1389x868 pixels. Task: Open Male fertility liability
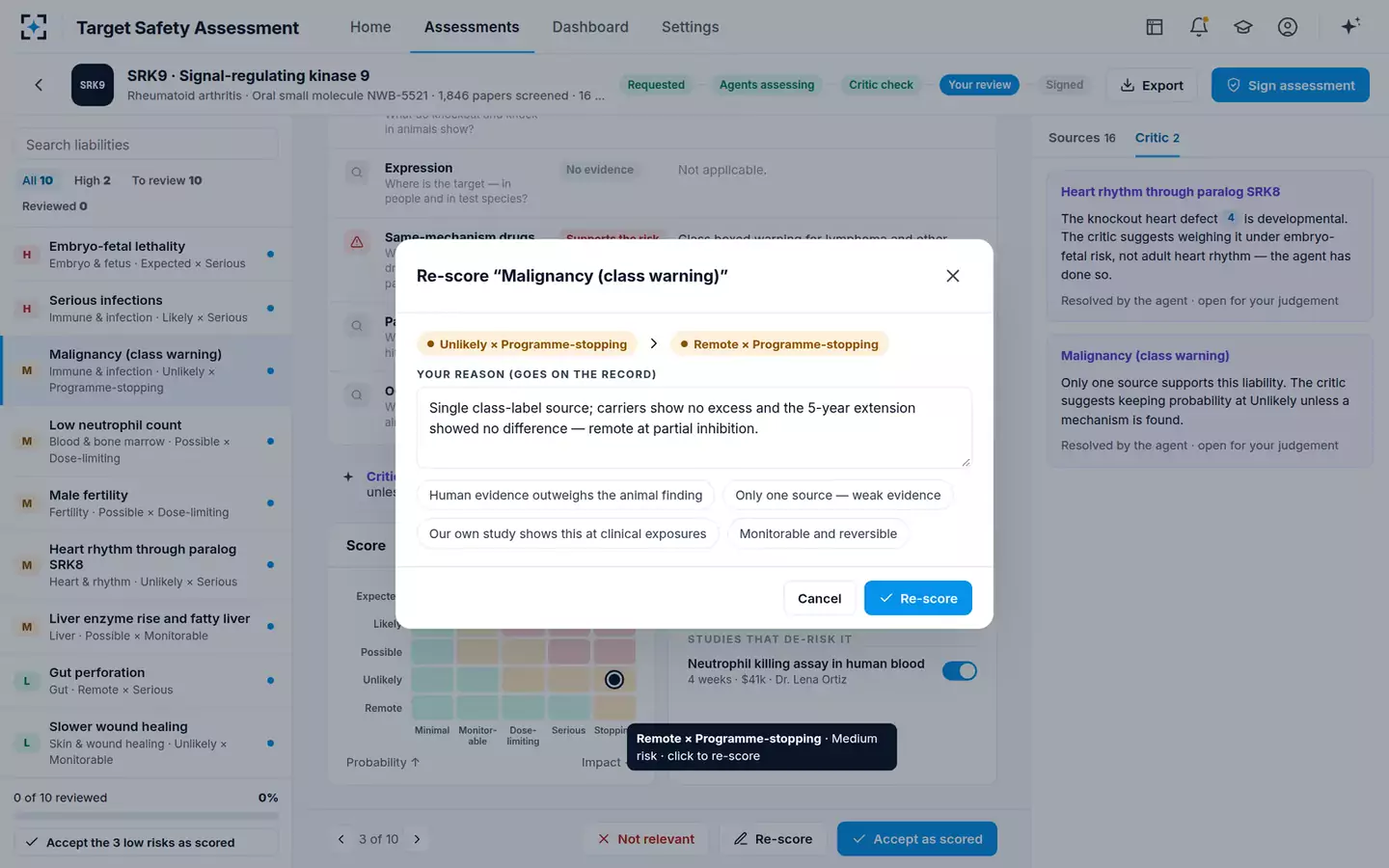(x=146, y=502)
